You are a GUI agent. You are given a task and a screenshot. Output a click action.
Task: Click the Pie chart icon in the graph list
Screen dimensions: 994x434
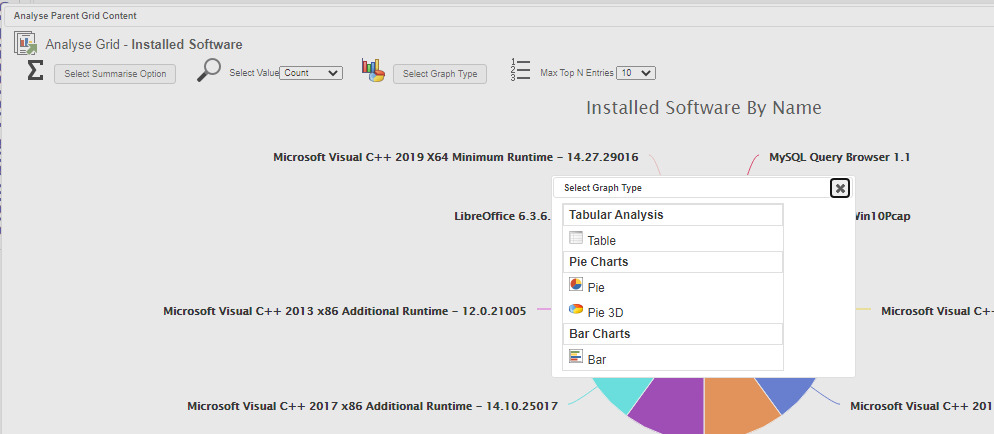576,284
